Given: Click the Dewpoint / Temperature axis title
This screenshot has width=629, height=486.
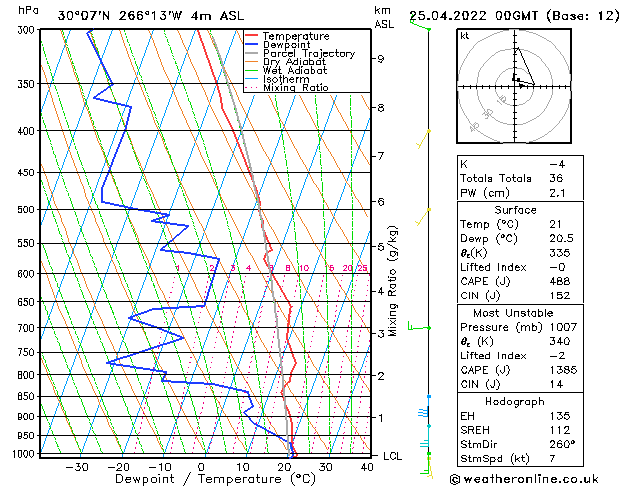Looking at the screenshot, I should [215, 479].
